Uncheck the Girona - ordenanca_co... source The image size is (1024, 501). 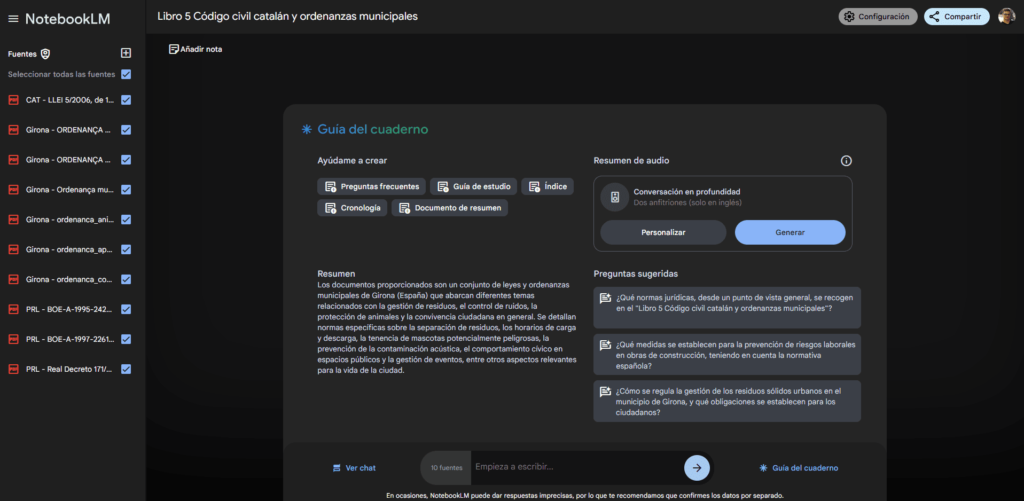126,279
